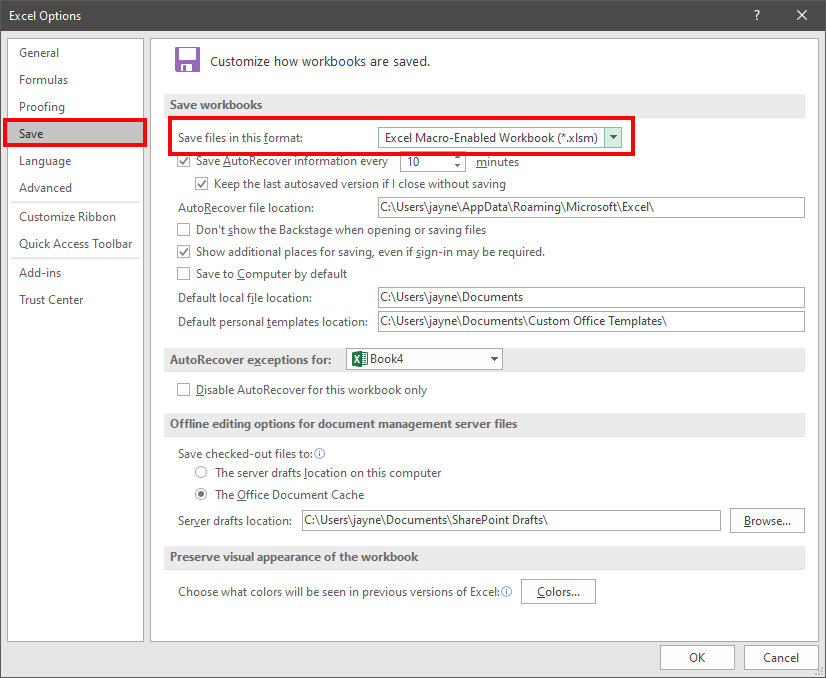826x678 pixels.
Task: Enable Don't show the Backstage option
Action: click(183, 230)
